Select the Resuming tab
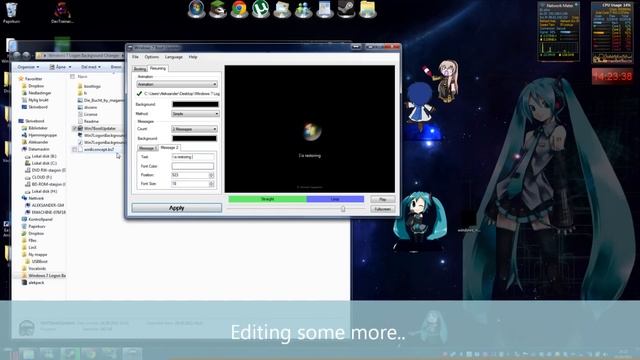640x360 pixels. 158,68
